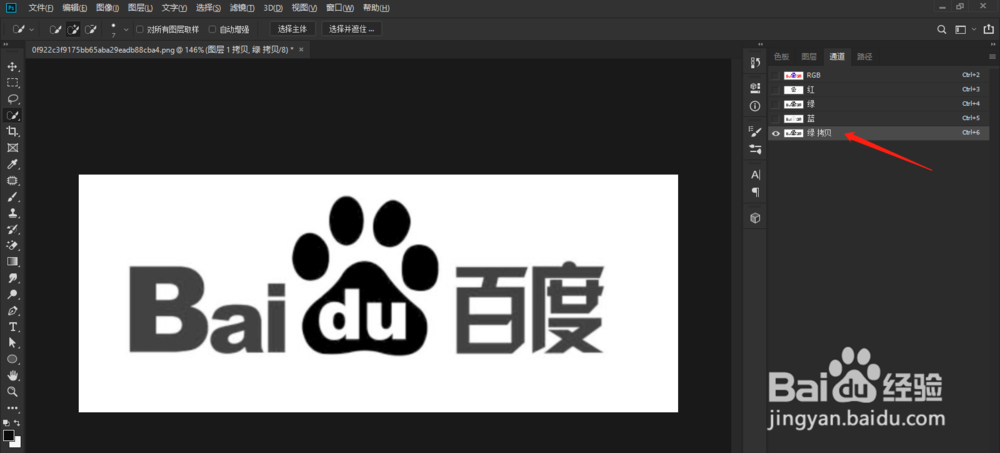This screenshot has width=1000, height=453.
Task: Select the Quick Selection tool in toolbox
Action: tap(12, 115)
